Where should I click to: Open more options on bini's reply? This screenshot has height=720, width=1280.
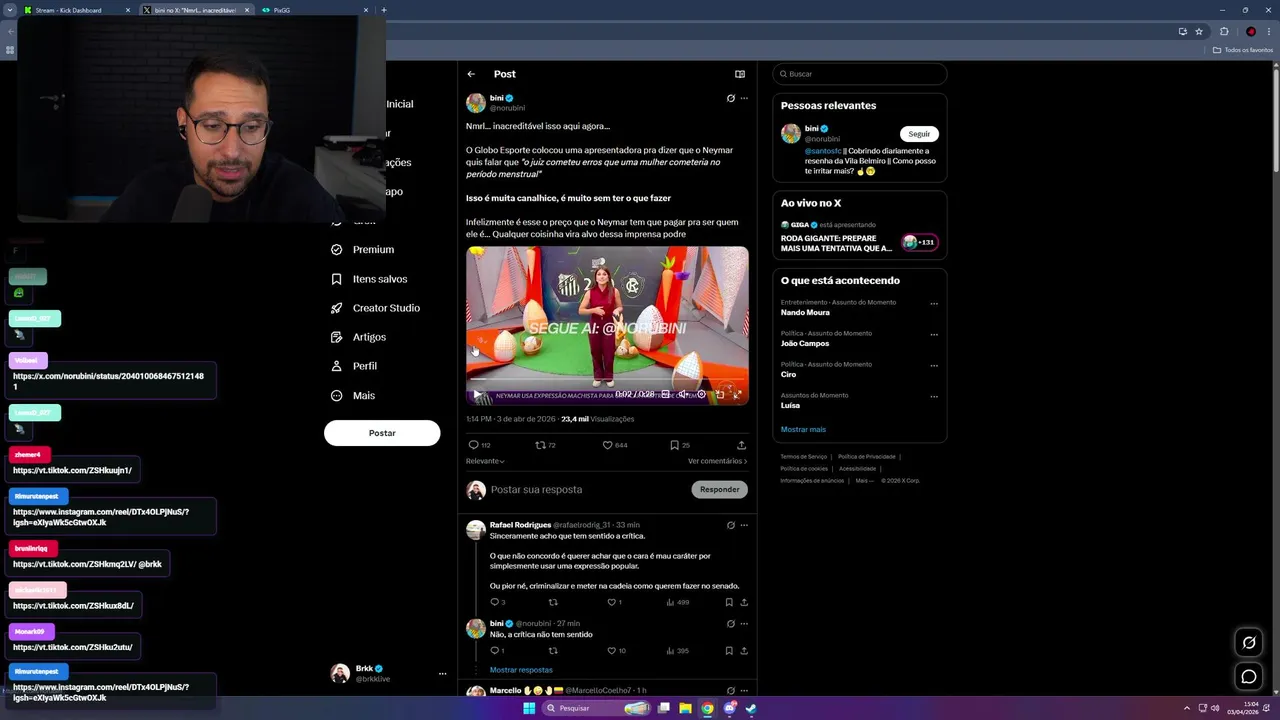point(744,623)
